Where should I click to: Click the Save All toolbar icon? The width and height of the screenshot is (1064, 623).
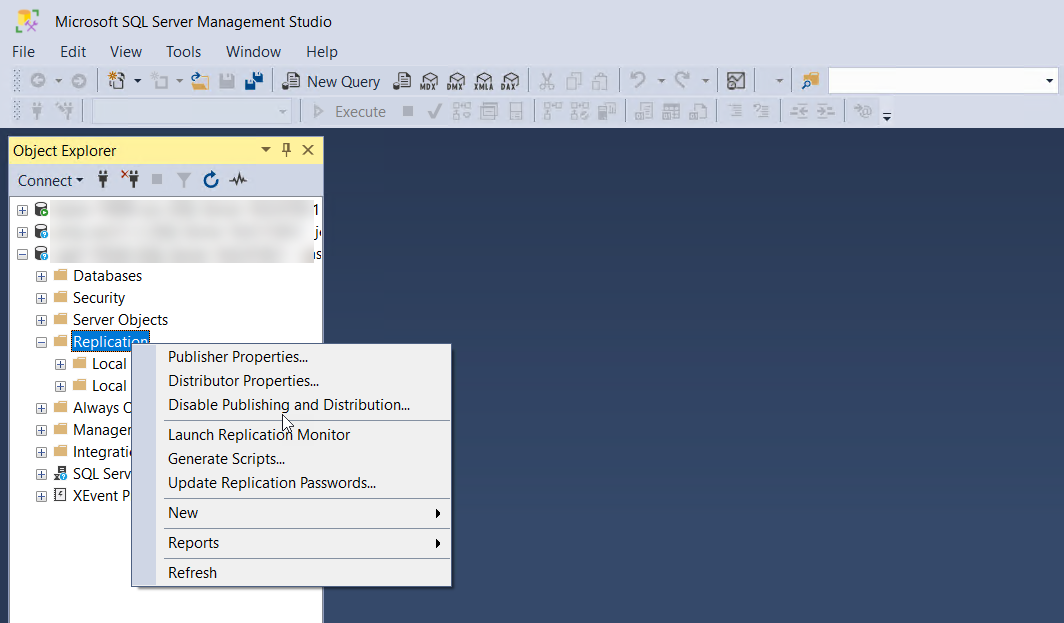254,81
